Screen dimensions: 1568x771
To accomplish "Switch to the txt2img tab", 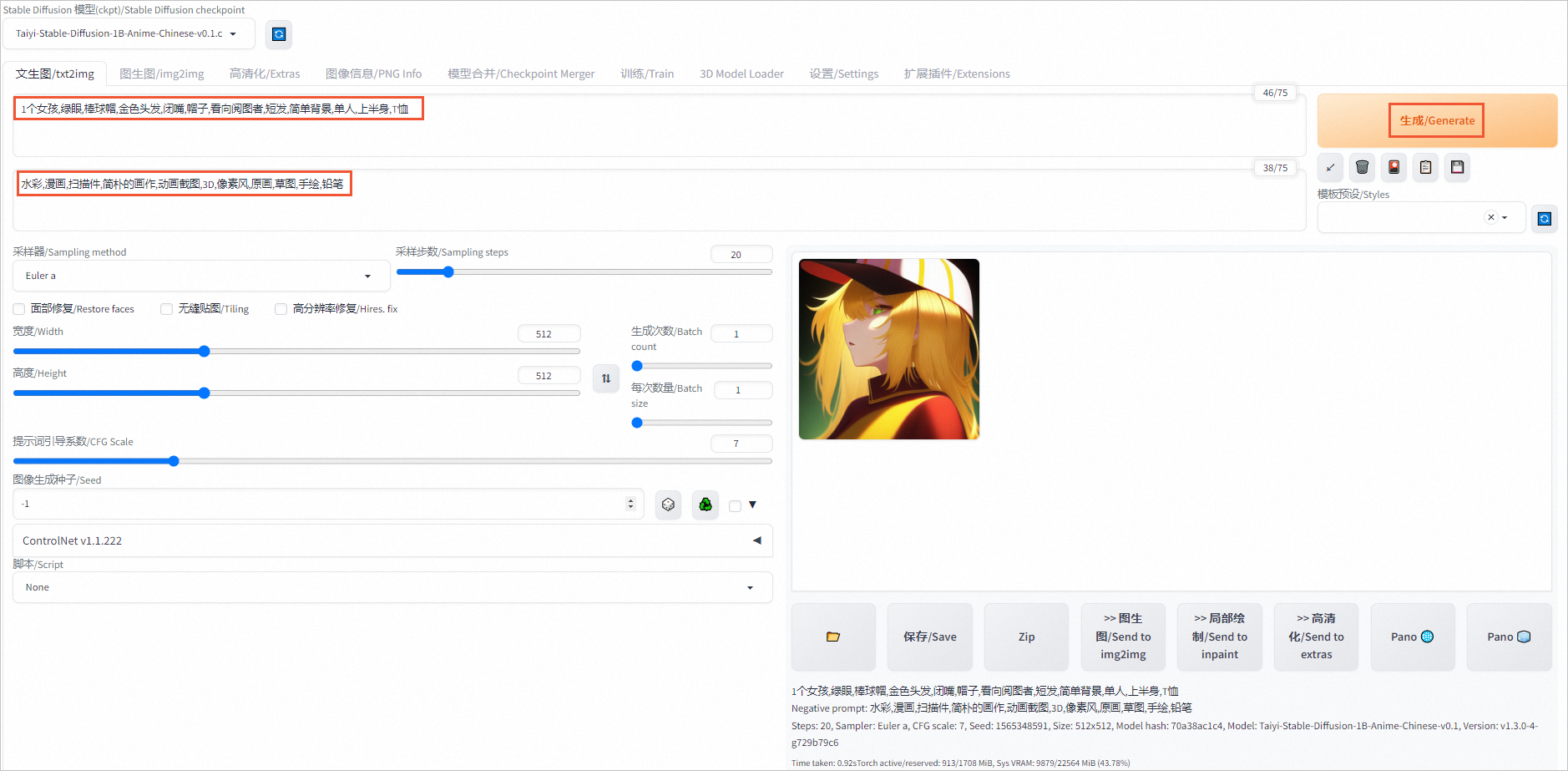I will (x=55, y=74).
